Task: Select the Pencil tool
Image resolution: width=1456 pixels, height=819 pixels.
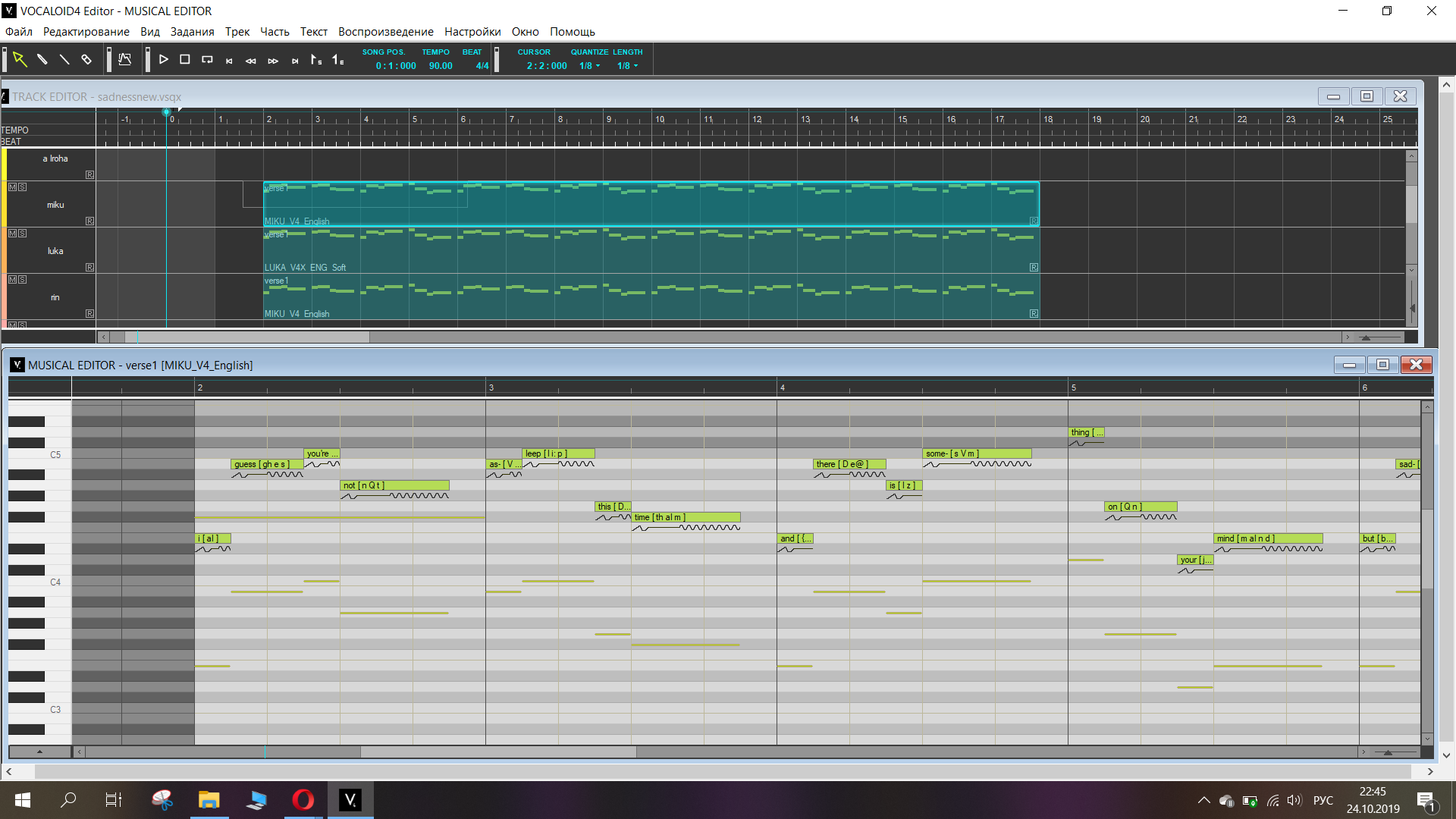Action: [x=42, y=59]
